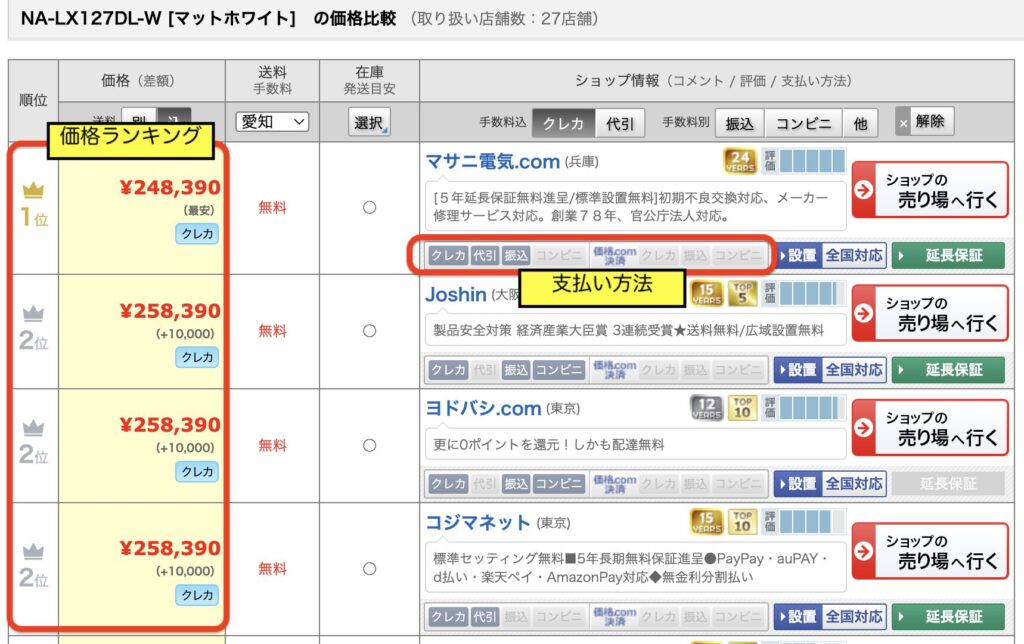Screen dimensions: 1024x644
Task: Click the ○ stock mark for マサニ電気.com
Action: click(x=370, y=208)
